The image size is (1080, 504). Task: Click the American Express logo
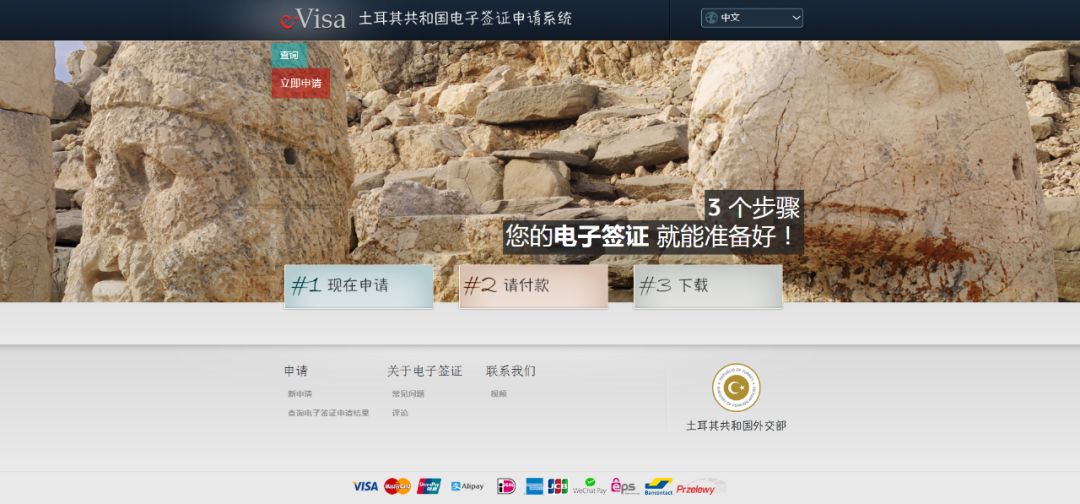[534, 487]
